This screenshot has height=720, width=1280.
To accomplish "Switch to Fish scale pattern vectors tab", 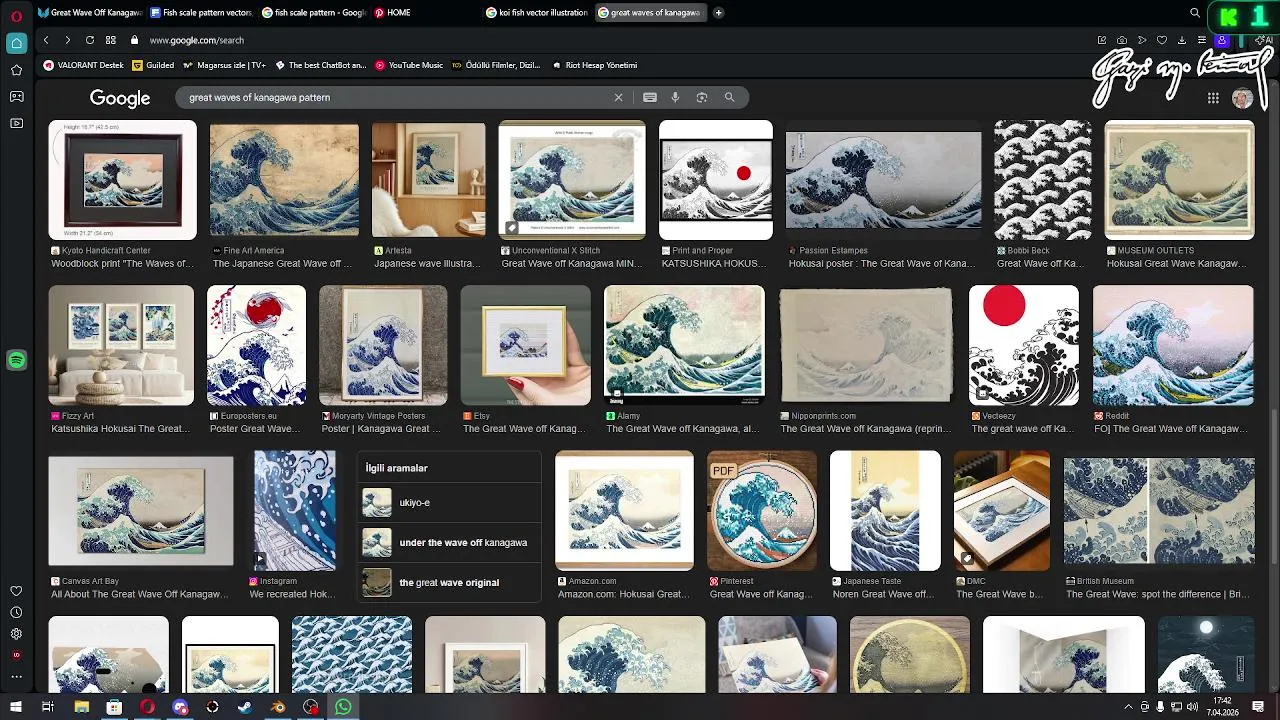I will 202,13.
